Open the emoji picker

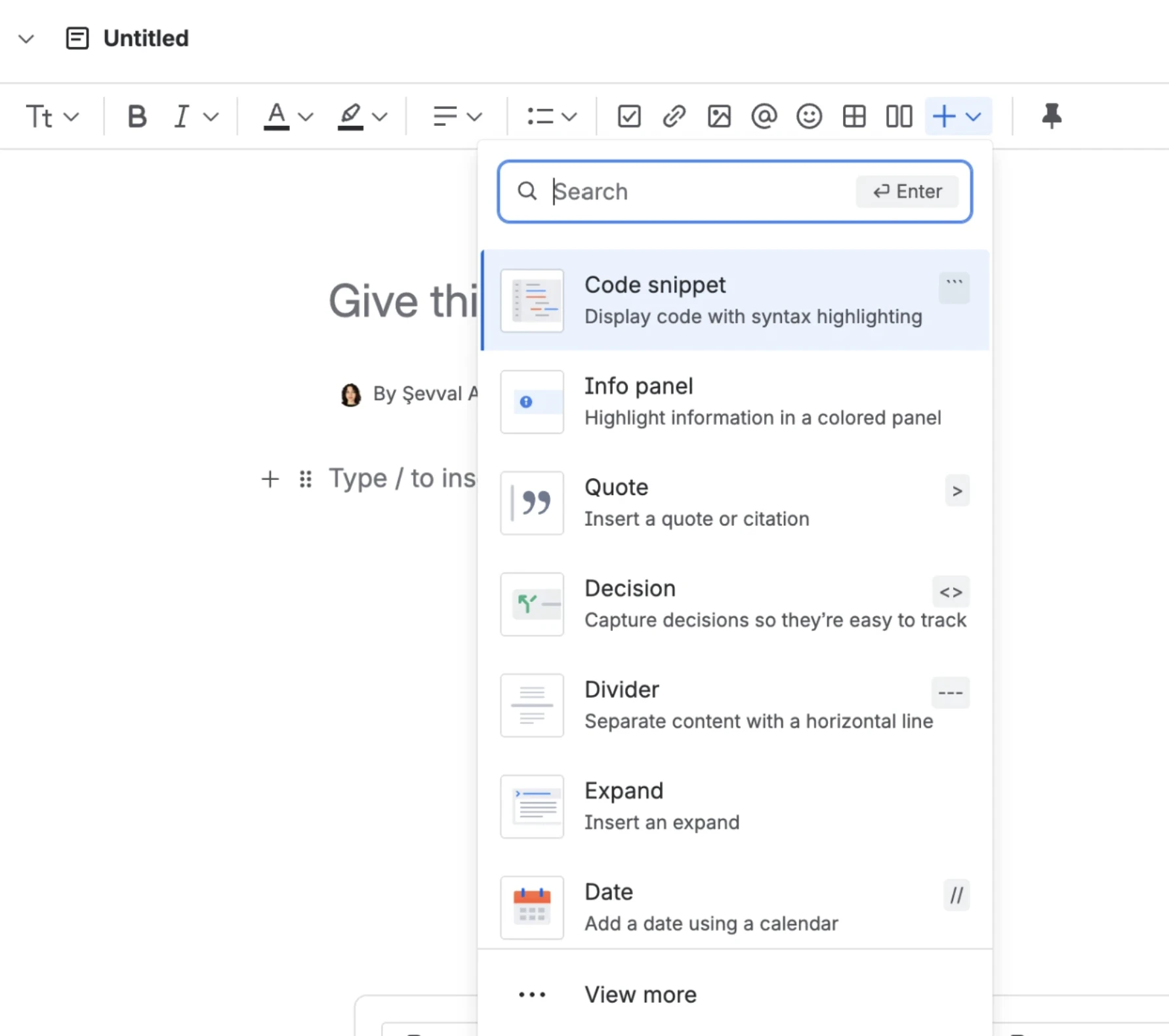point(809,117)
